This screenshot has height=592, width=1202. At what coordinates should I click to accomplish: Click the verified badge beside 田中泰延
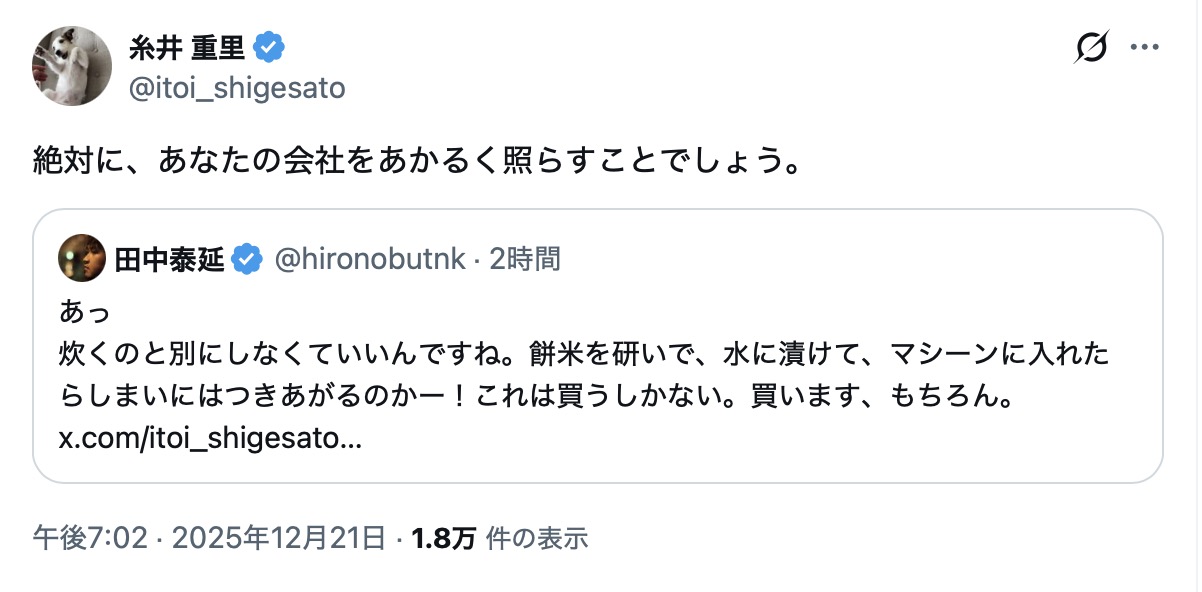(x=247, y=260)
